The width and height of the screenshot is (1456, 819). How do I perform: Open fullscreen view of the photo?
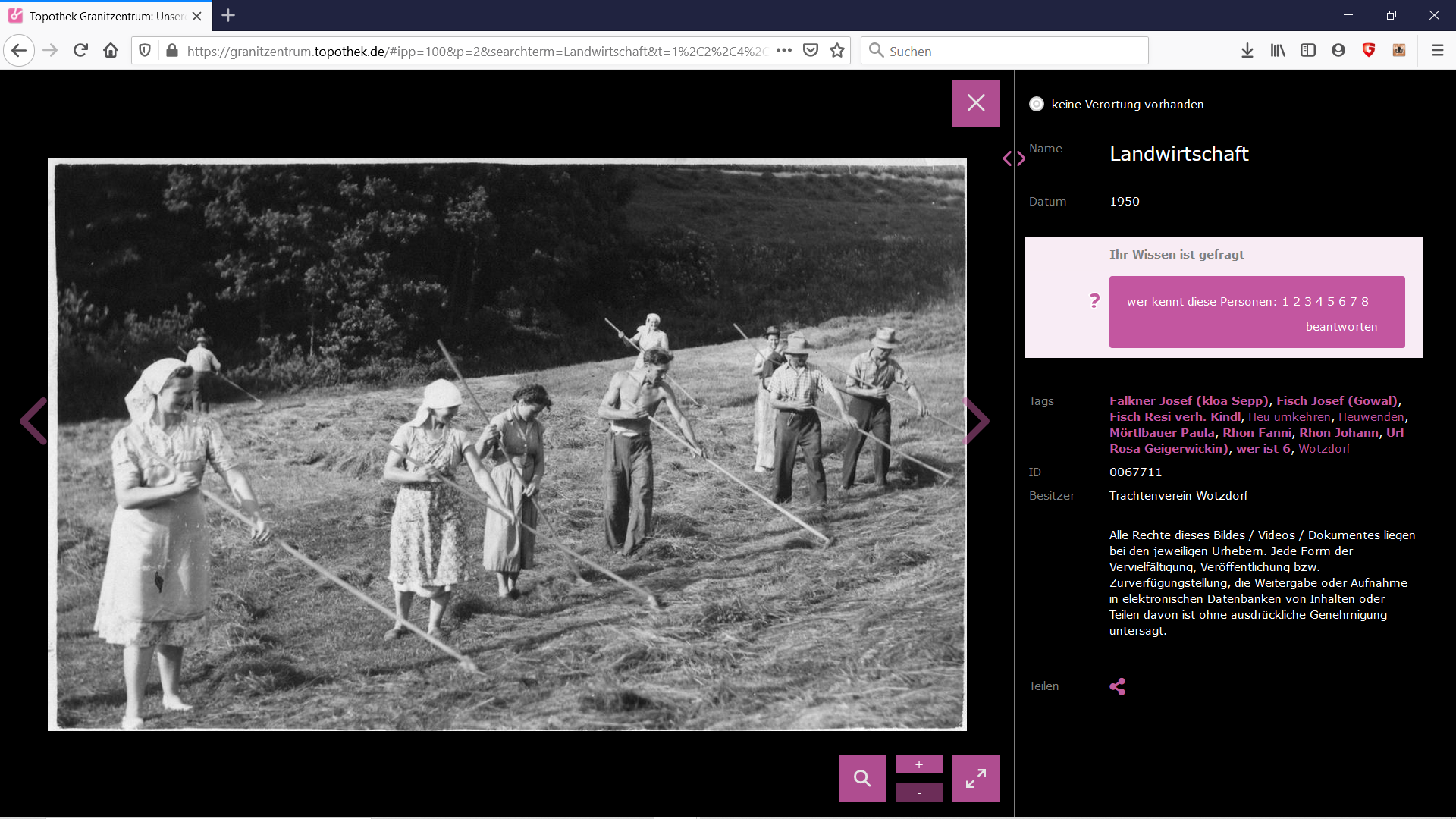click(x=976, y=778)
